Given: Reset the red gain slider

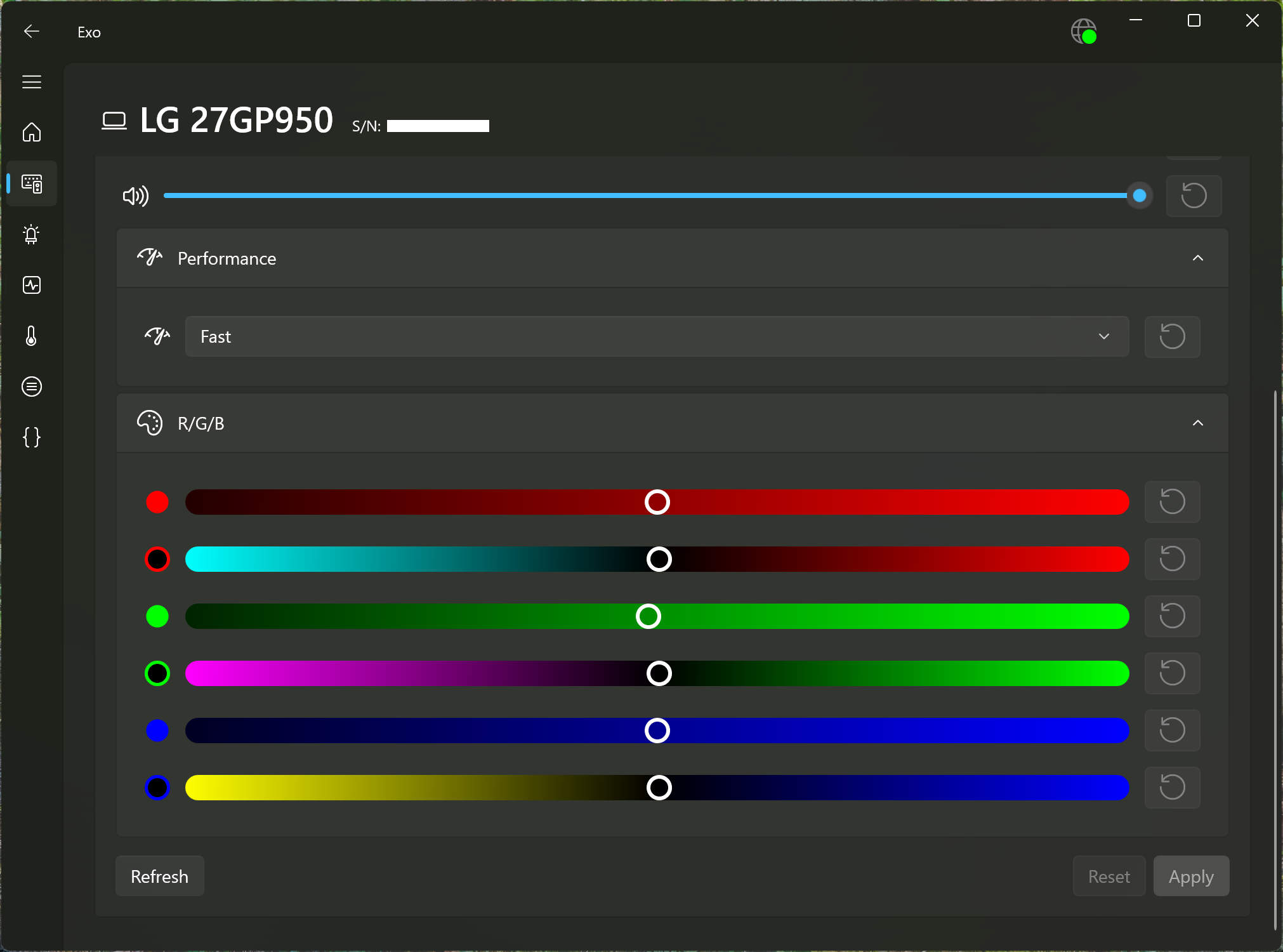Looking at the screenshot, I should click(x=1172, y=502).
